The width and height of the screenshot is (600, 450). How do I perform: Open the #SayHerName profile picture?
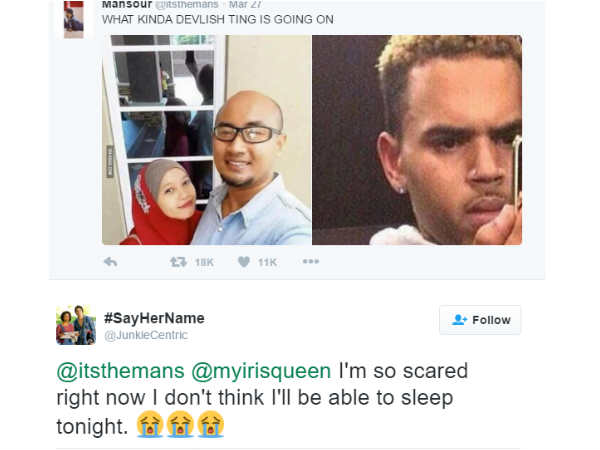point(76,325)
